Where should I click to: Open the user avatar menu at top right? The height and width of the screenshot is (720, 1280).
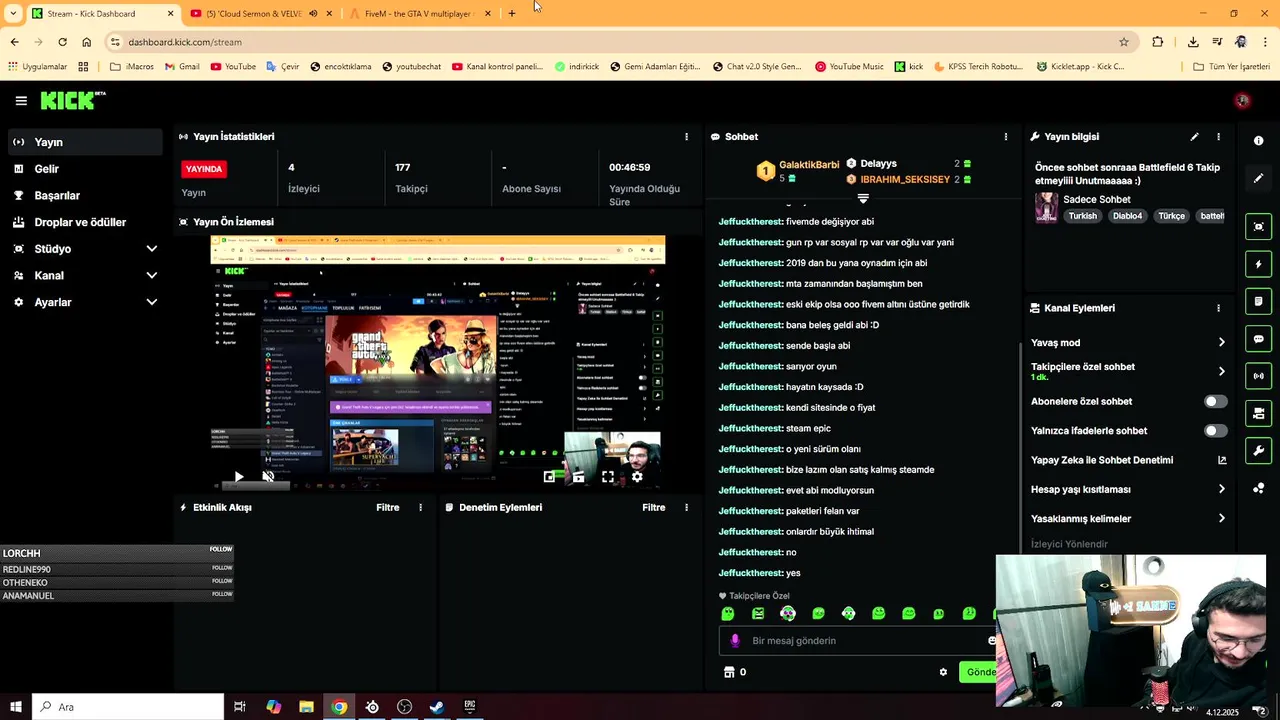click(1242, 101)
